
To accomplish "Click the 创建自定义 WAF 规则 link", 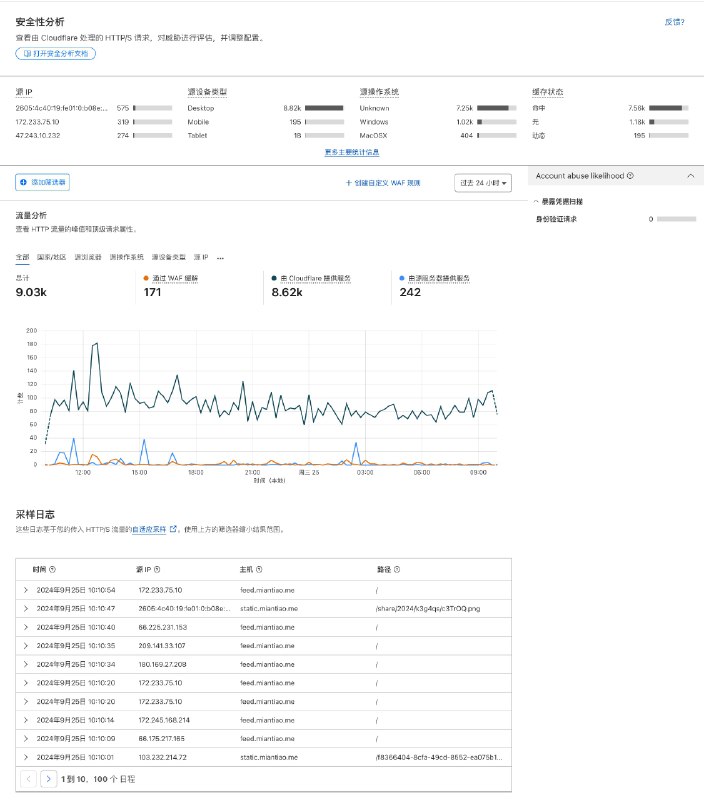I will 383,183.
